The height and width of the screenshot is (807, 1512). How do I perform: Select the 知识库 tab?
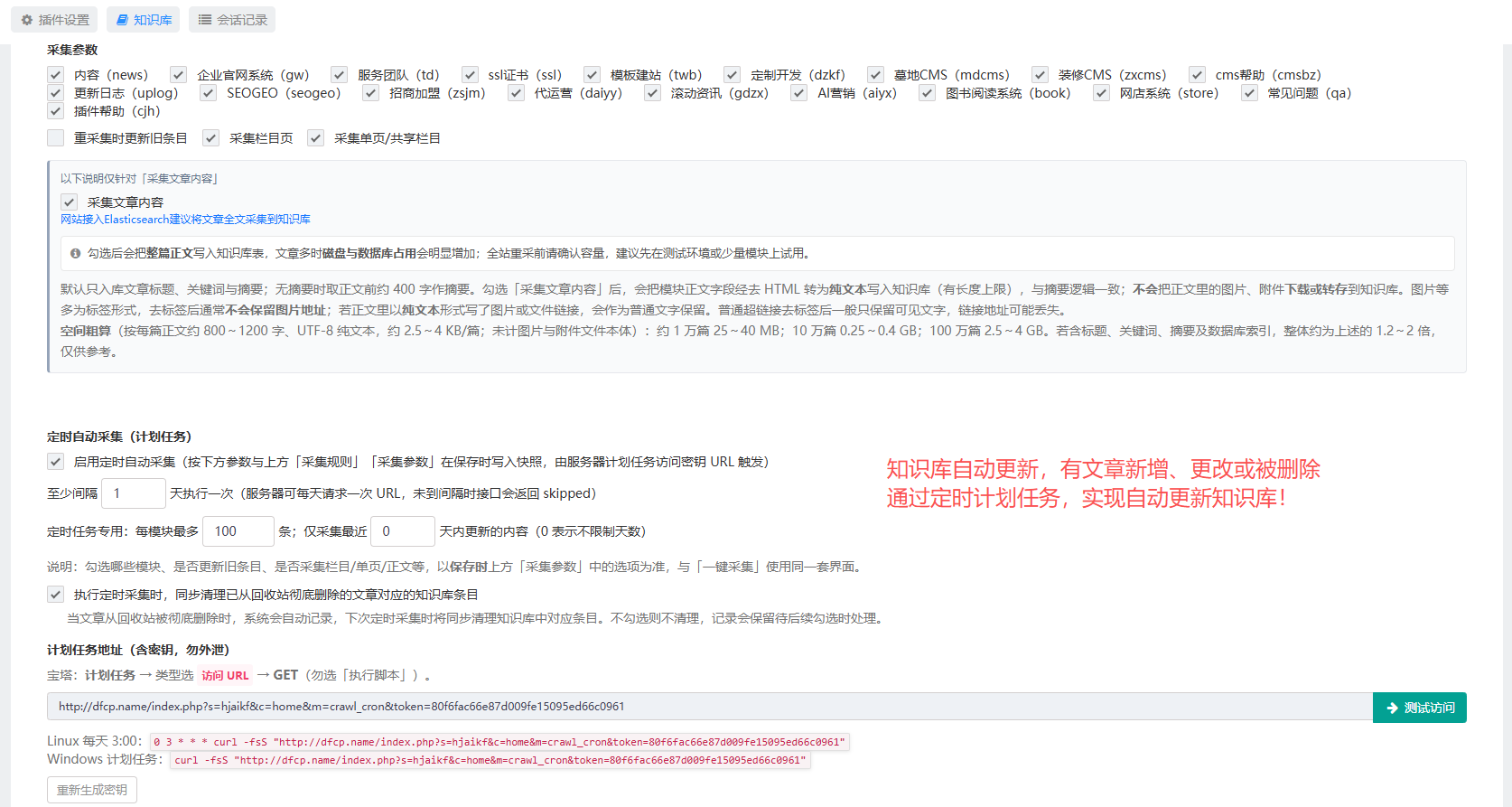(x=144, y=20)
